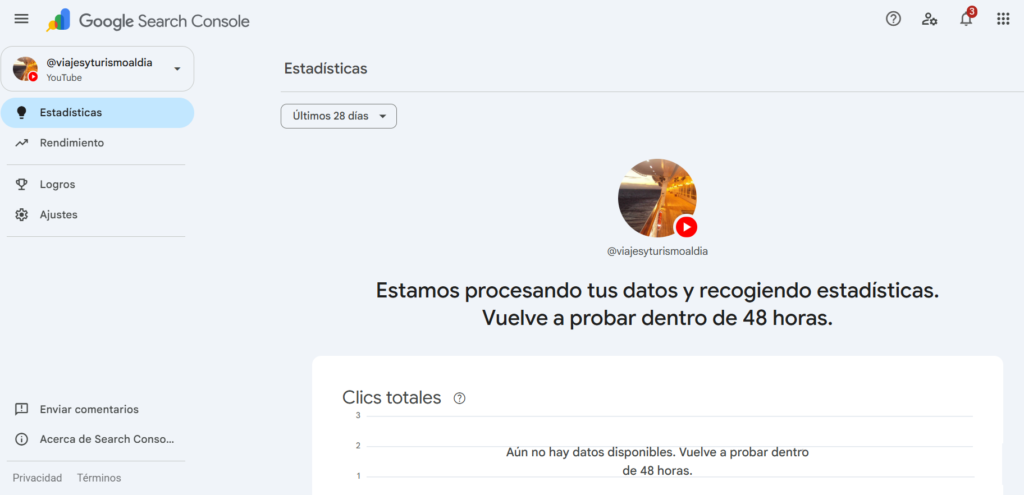Click the Google Search Console logo
This screenshot has height=495, width=1024.
(x=148, y=21)
